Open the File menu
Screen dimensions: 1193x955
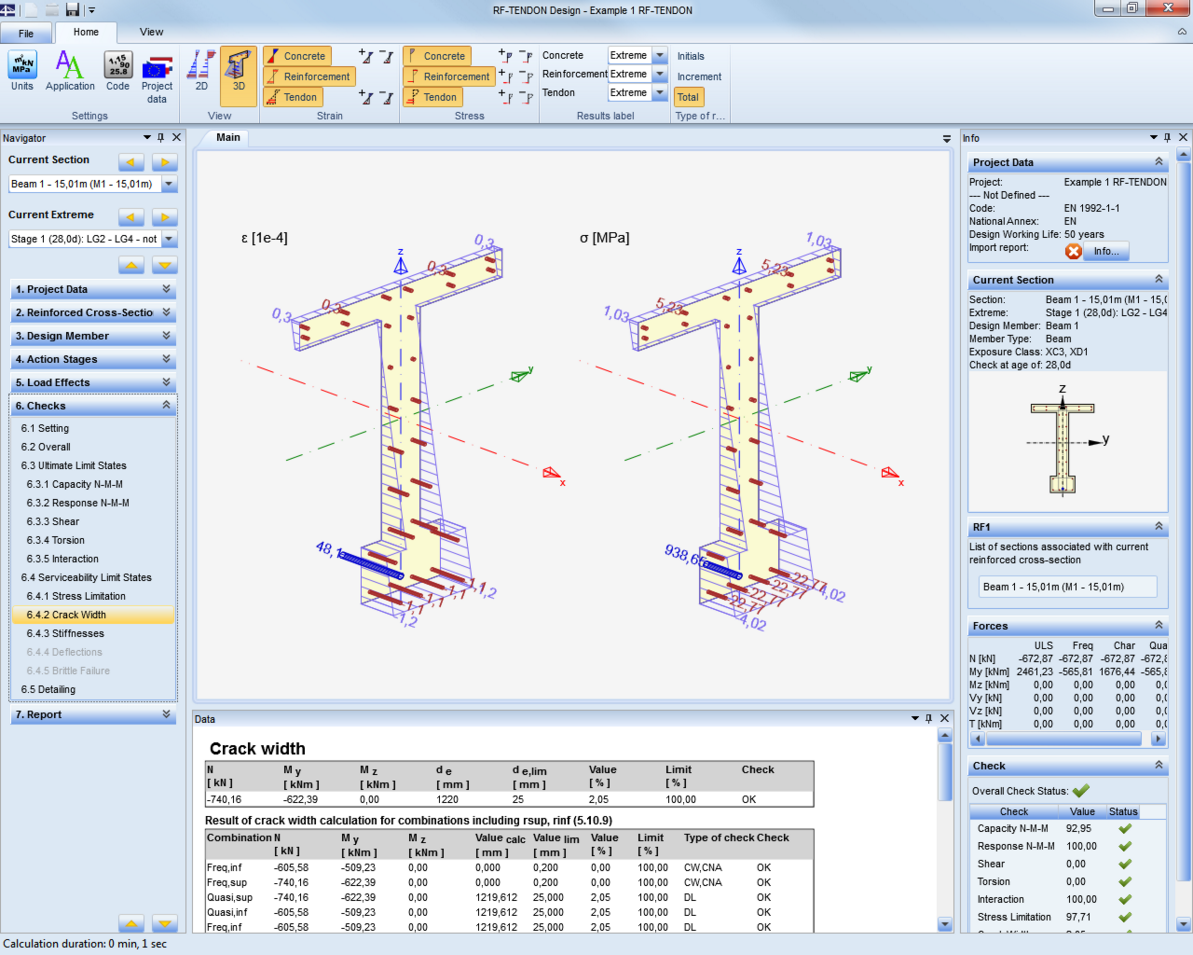[x=27, y=33]
